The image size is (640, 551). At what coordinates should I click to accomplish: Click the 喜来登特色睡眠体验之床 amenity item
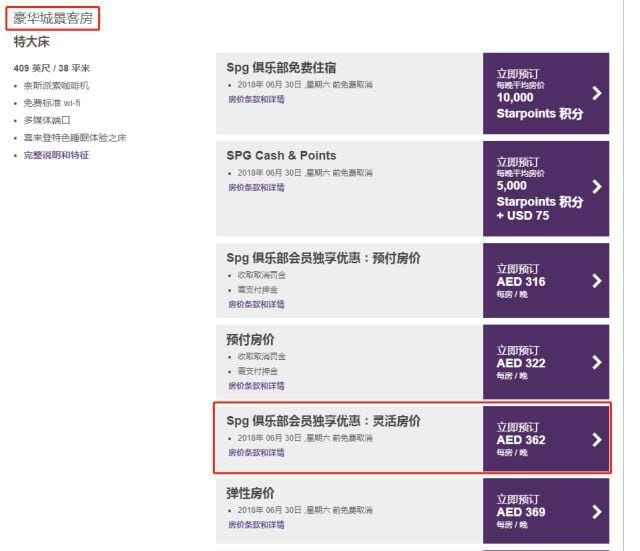coord(75,138)
